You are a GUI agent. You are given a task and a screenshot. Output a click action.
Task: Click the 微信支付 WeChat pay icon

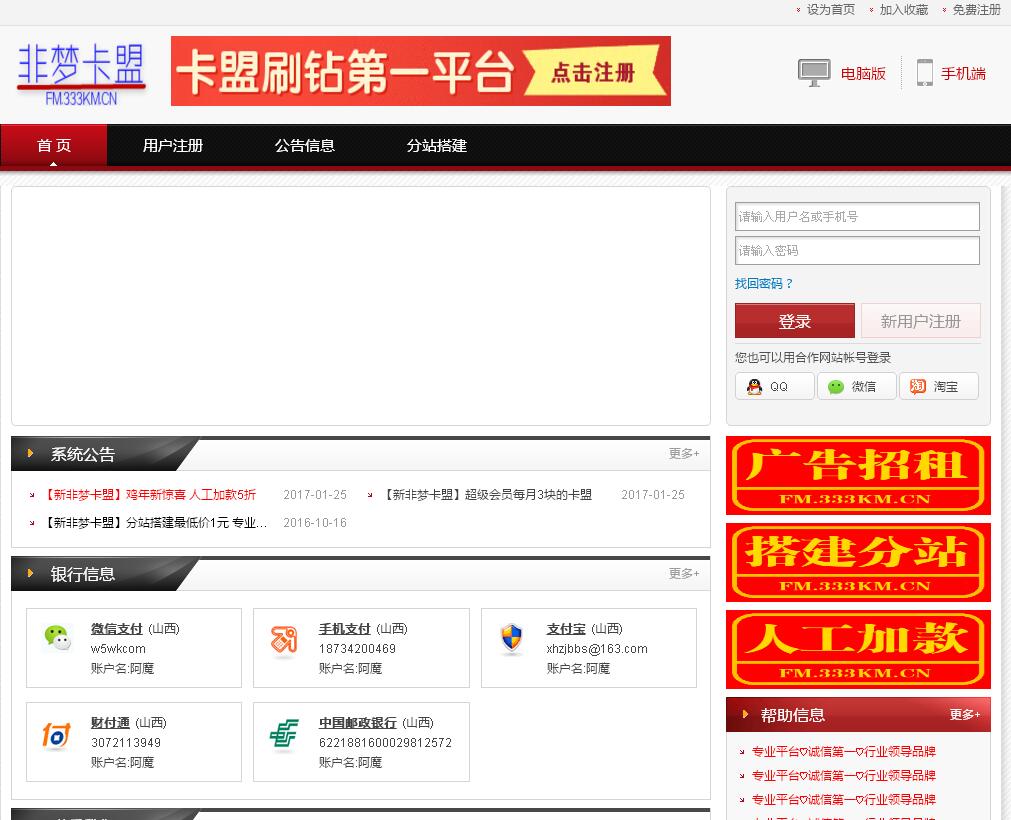(x=57, y=638)
